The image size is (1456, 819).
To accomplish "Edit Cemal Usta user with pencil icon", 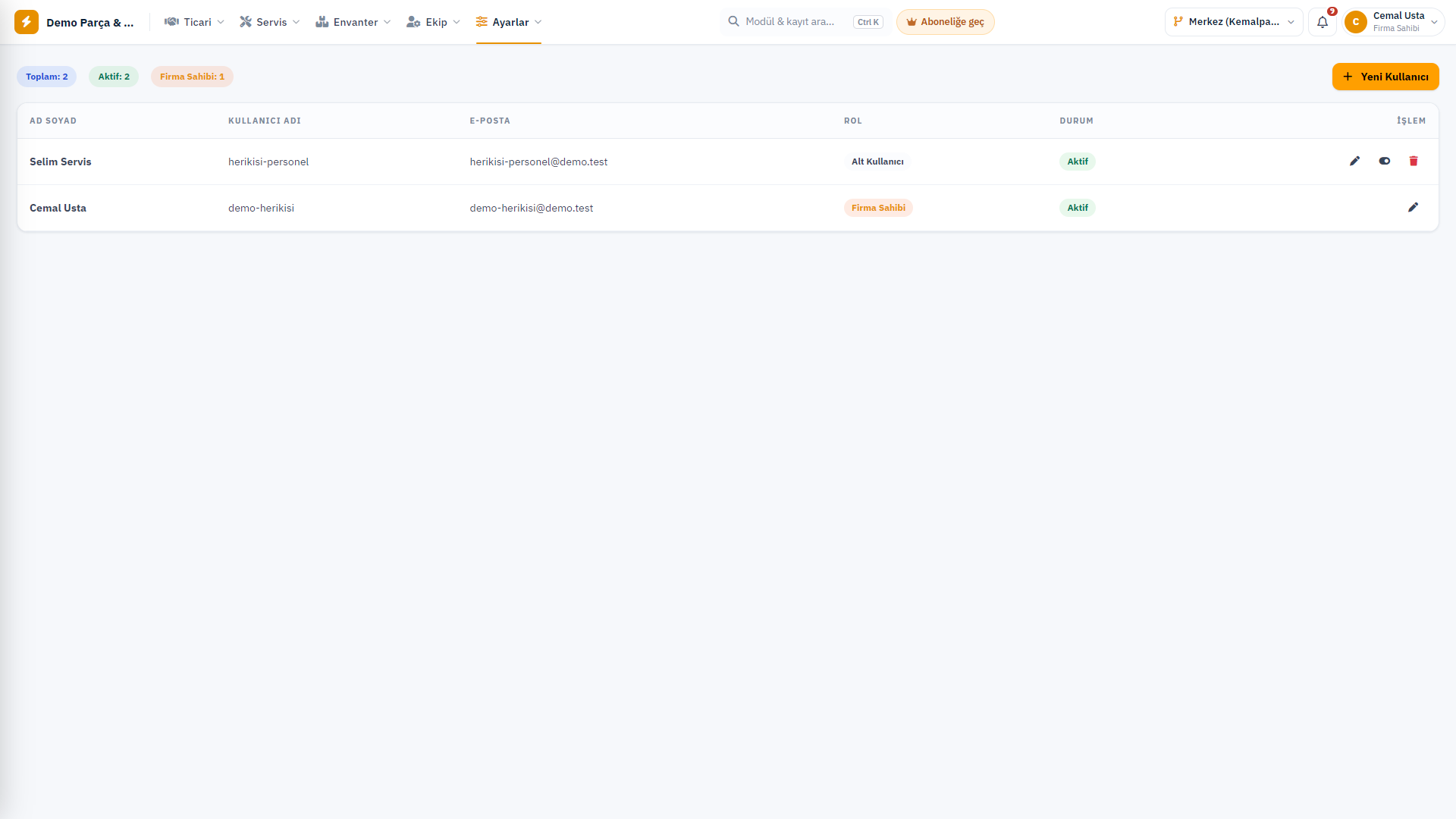I will click(1414, 207).
